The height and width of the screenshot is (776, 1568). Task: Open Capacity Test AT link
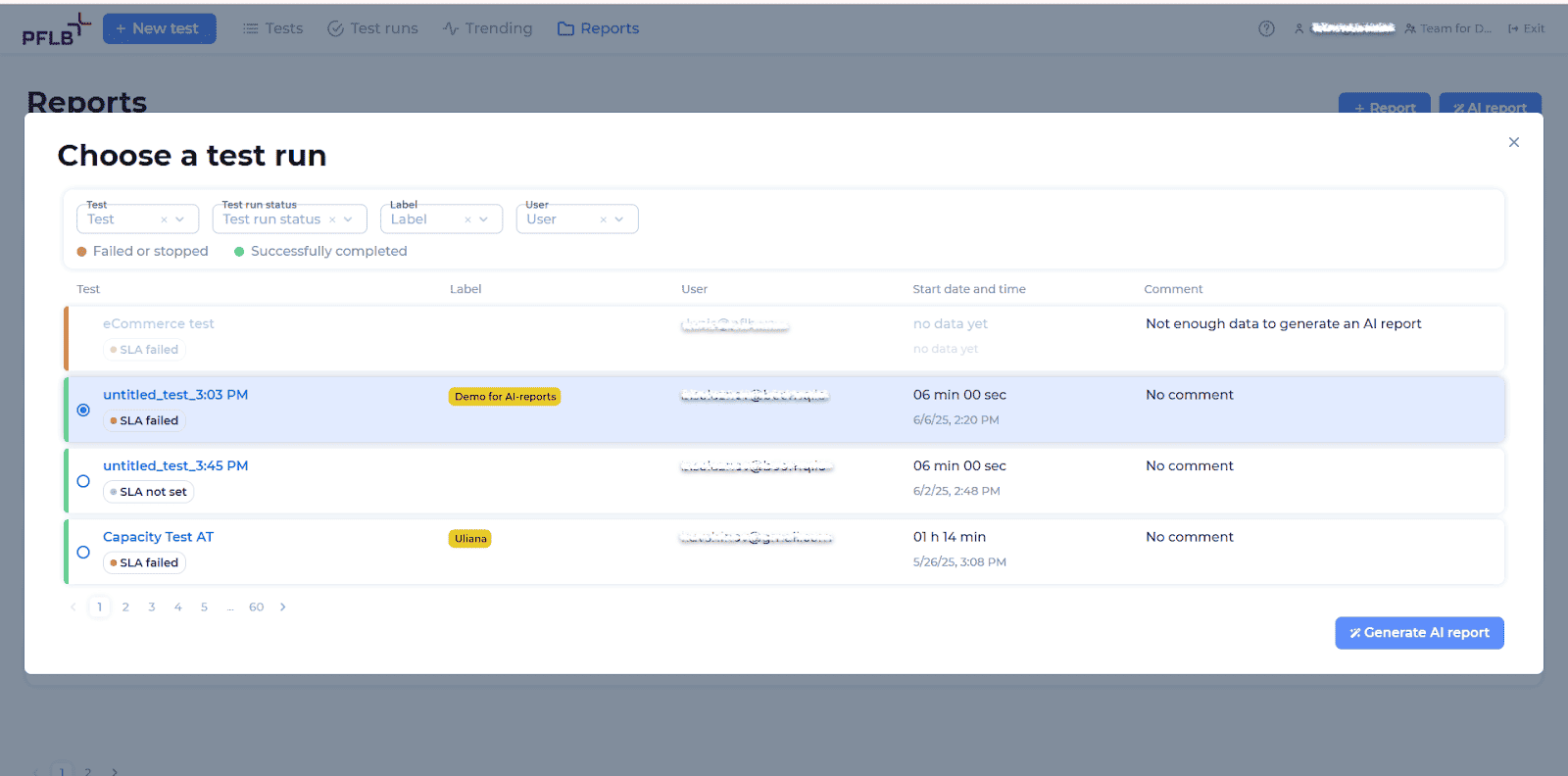point(158,537)
